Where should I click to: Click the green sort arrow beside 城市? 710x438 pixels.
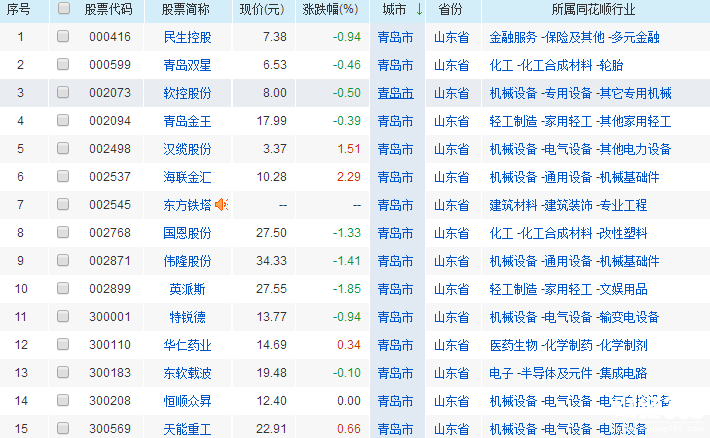click(419, 9)
